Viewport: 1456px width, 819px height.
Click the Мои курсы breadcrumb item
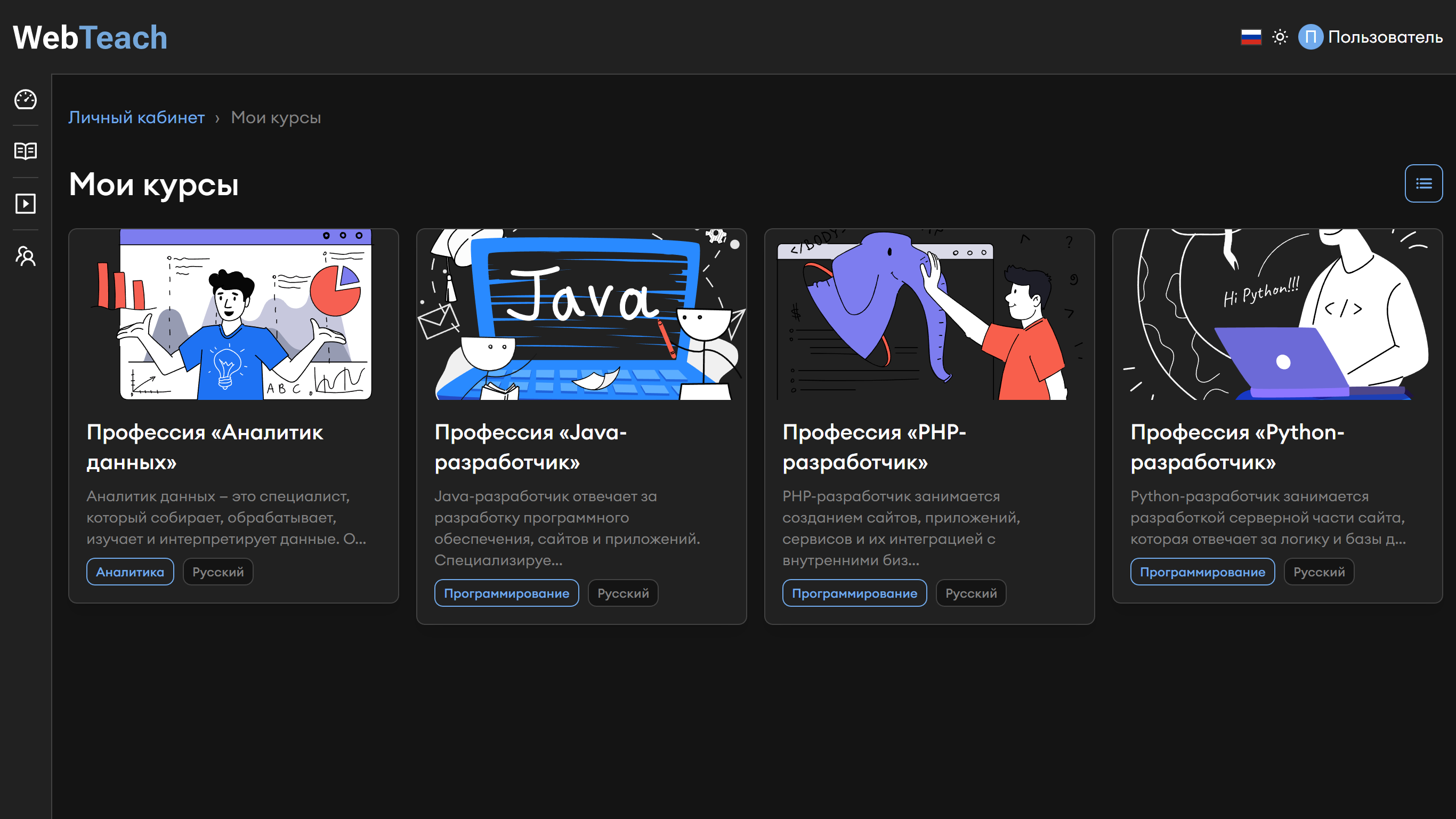coord(276,118)
